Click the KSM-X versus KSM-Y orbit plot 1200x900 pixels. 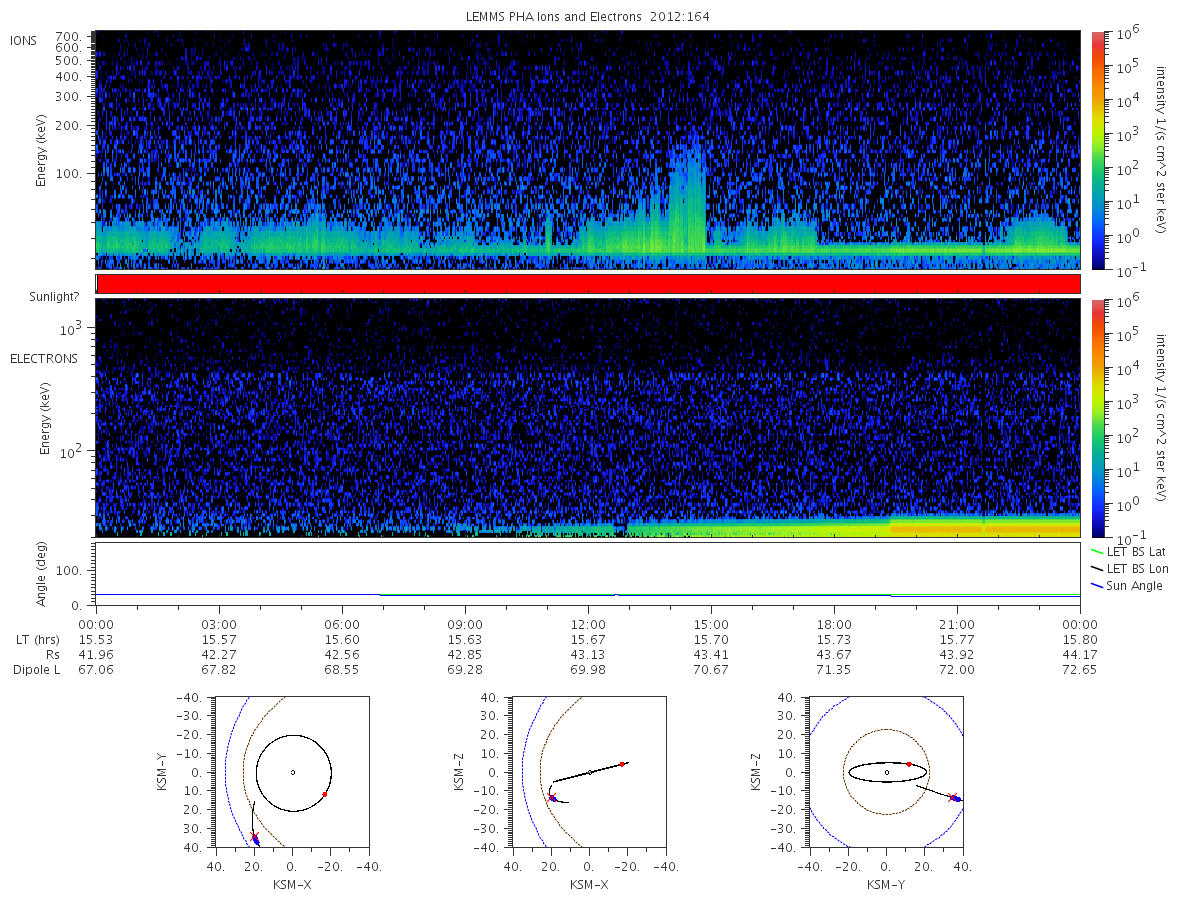click(x=292, y=772)
